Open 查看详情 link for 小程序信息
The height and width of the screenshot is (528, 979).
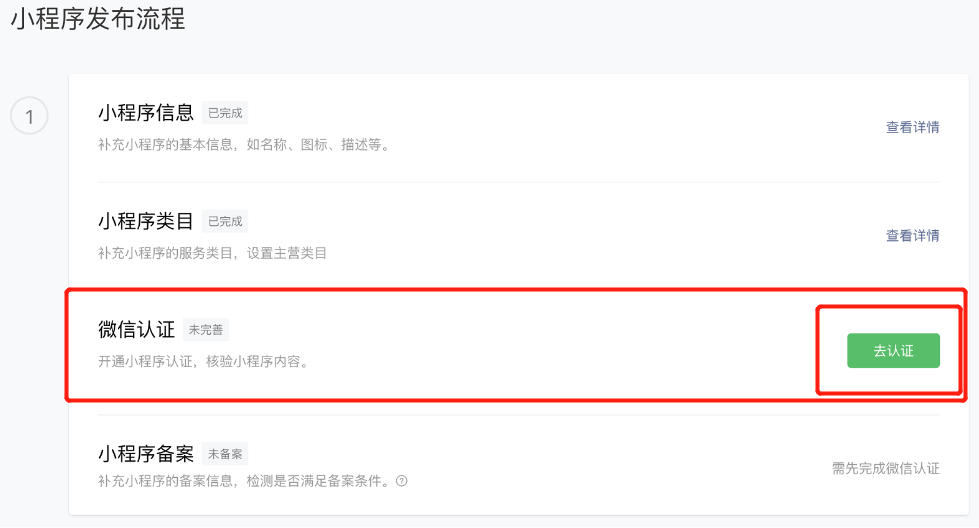click(x=912, y=127)
